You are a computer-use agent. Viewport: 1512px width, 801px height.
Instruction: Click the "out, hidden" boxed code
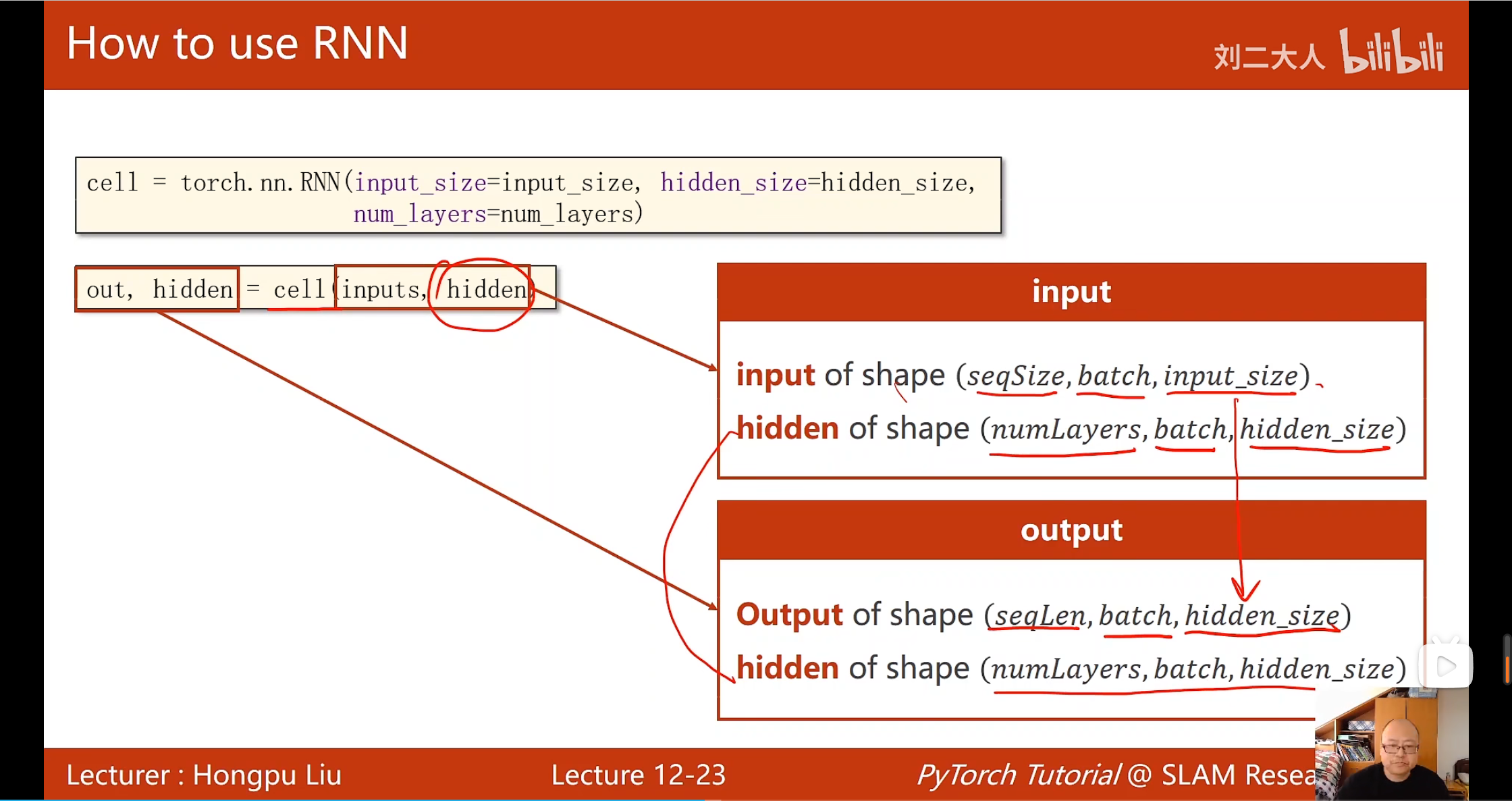click(x=157, y=290)
